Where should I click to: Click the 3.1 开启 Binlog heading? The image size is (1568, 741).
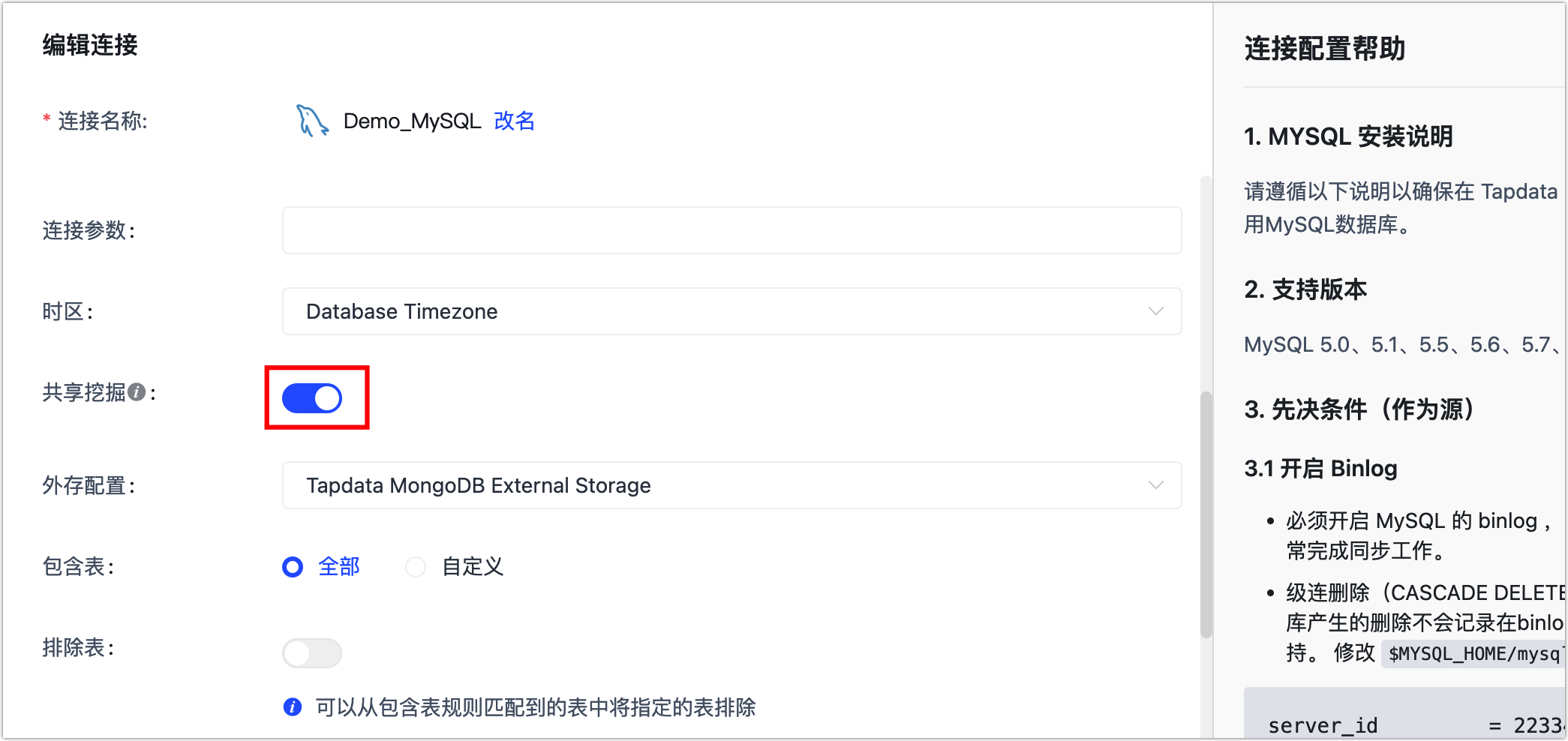point(1320,469)
